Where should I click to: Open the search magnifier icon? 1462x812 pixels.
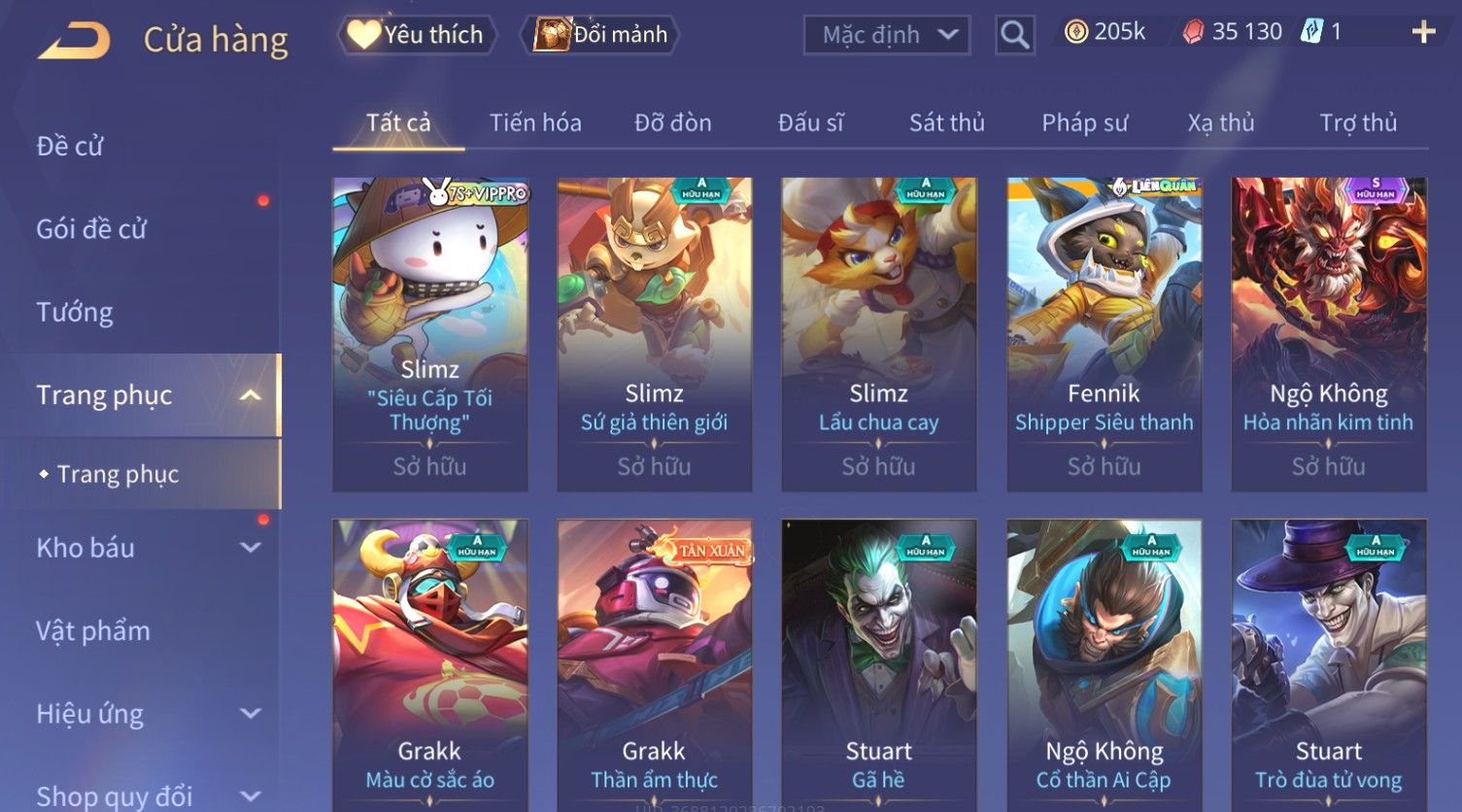(1014, 35)
